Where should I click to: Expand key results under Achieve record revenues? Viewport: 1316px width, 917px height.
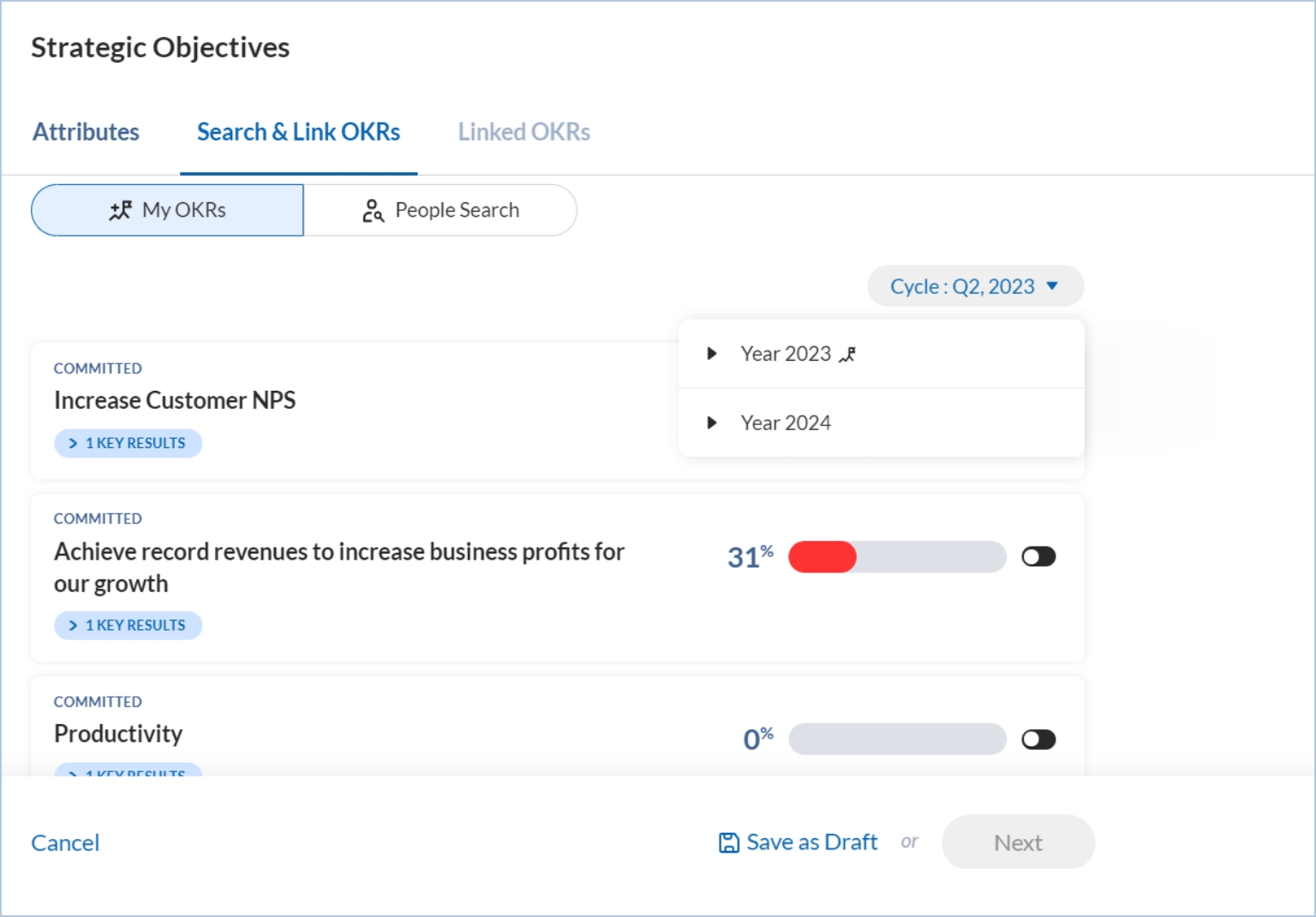click(128, 626)
